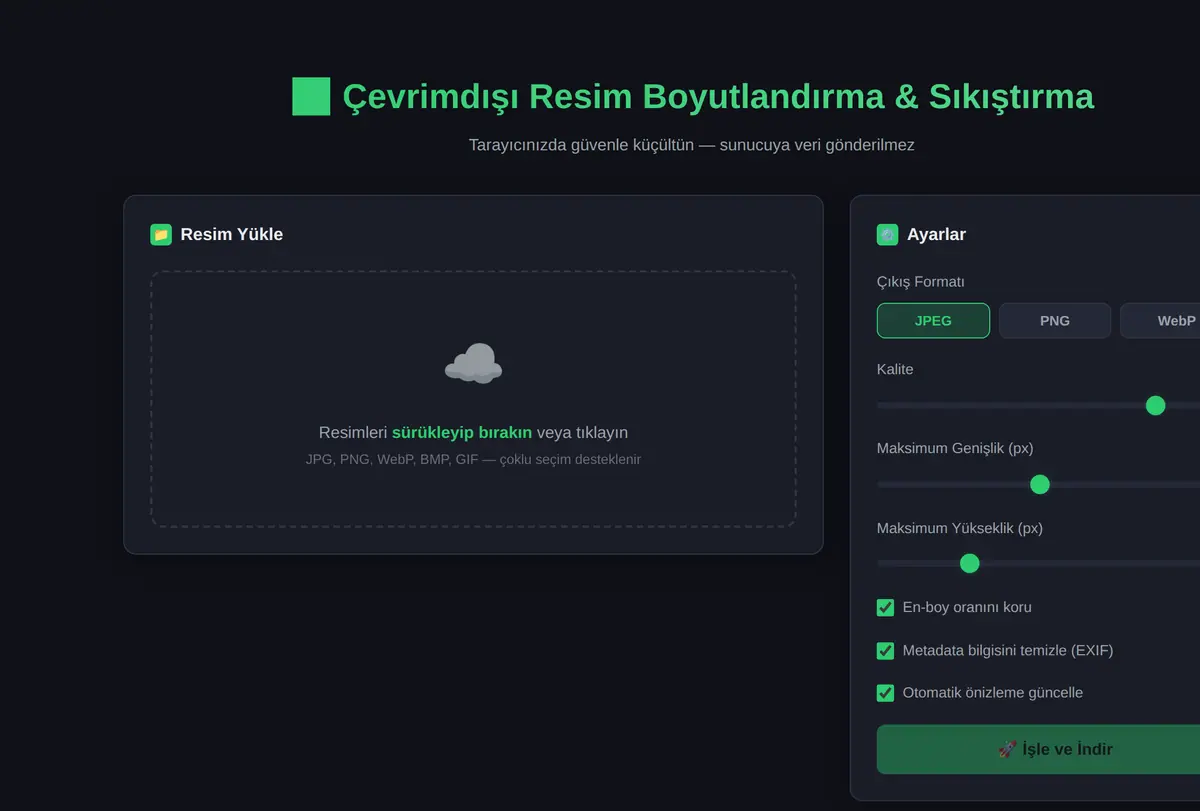Image resolution: width=1200 pixels, height=811 pixels.
Task: Click the Maksimum Genişlik slider handle
Action: 1039,484
